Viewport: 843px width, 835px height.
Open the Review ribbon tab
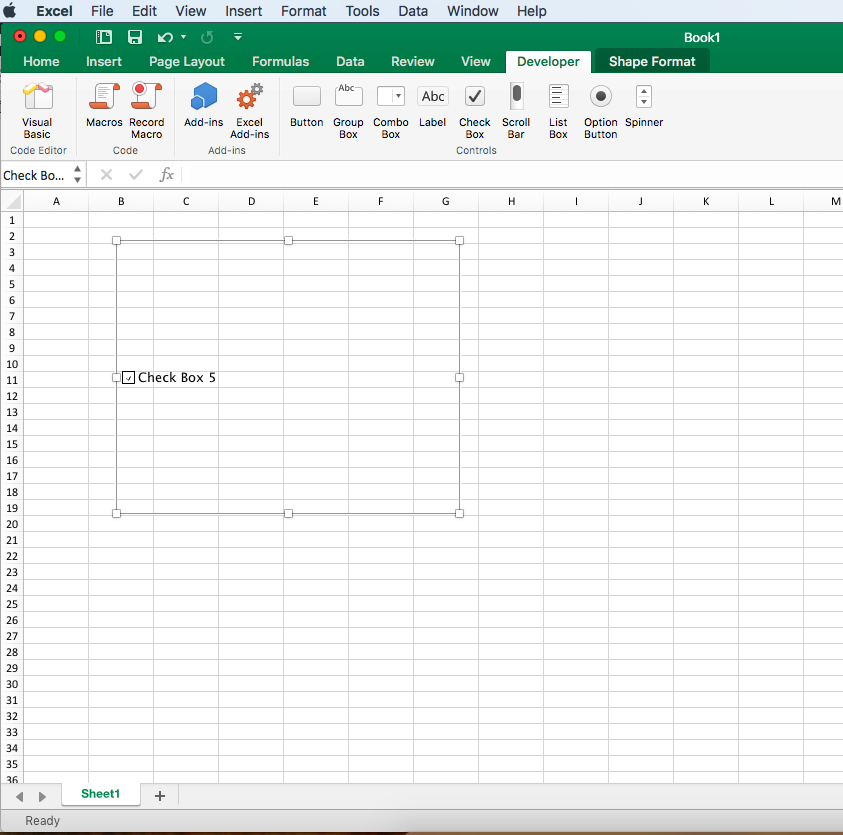(x=412, y=61)
